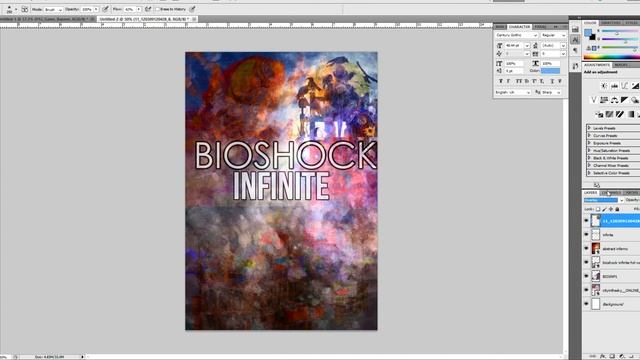Open the Auto leading dropdown
This screenshot has width=640, height=360.
[563, 46]
